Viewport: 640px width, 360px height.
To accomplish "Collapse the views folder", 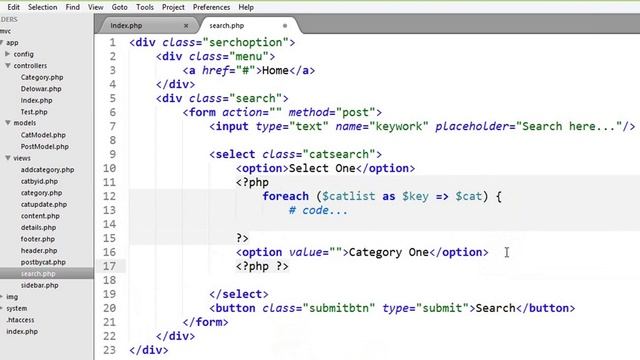I will tap(7, 158).
